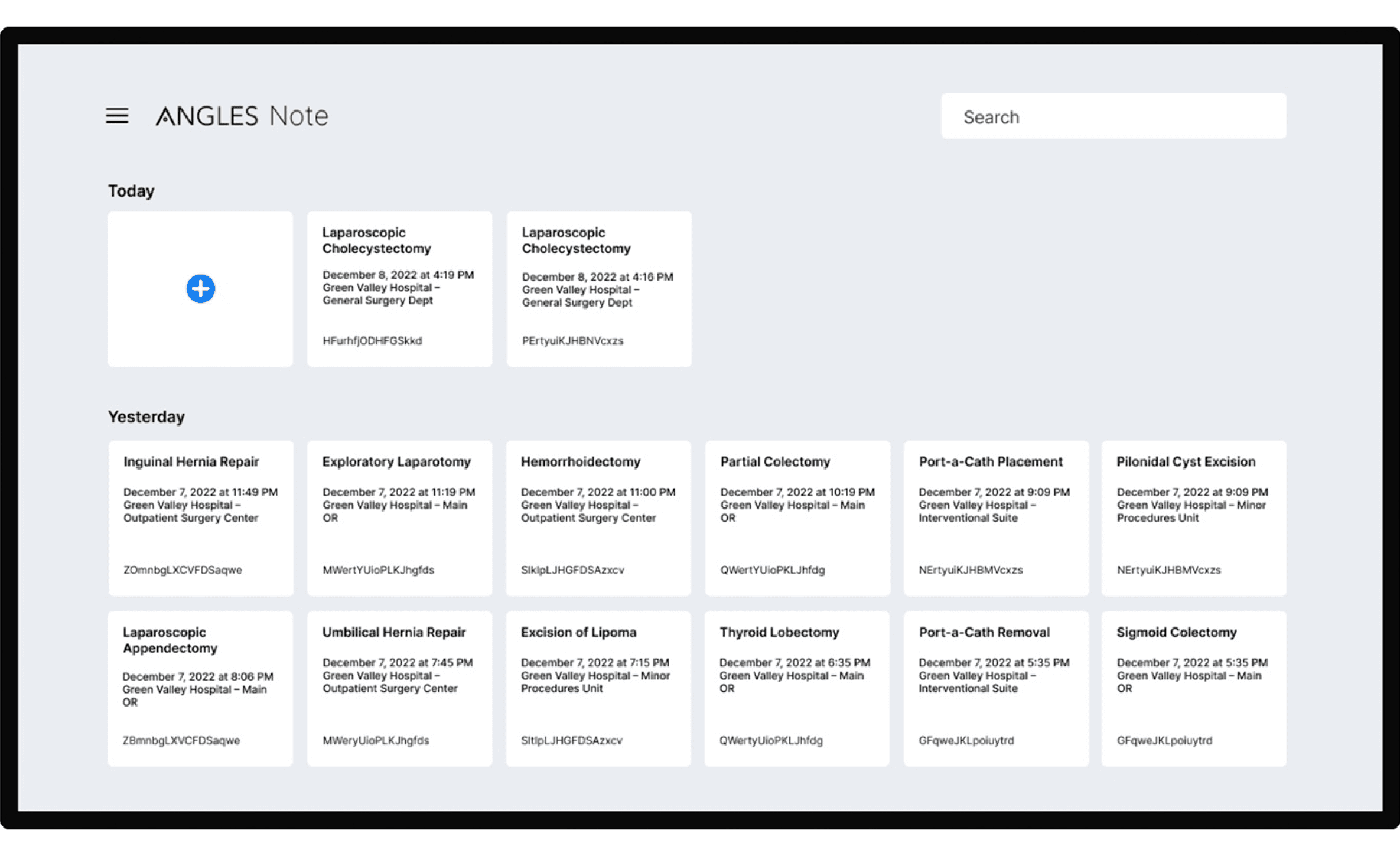Screen dimensions: 1400x856
Task: Click the Yesterday section heading
Action: 146,417
